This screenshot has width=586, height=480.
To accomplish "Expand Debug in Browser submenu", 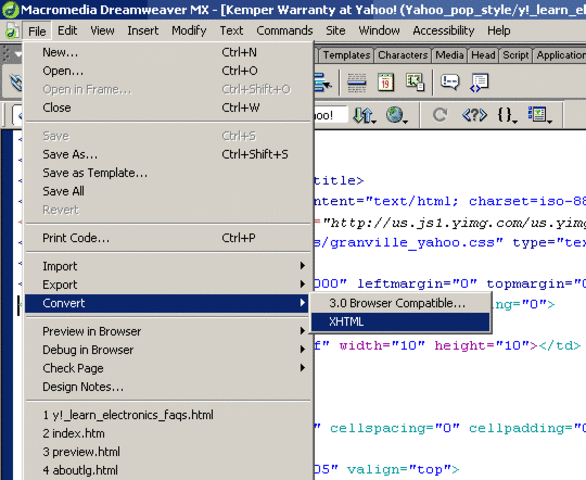I will (168, 350).
